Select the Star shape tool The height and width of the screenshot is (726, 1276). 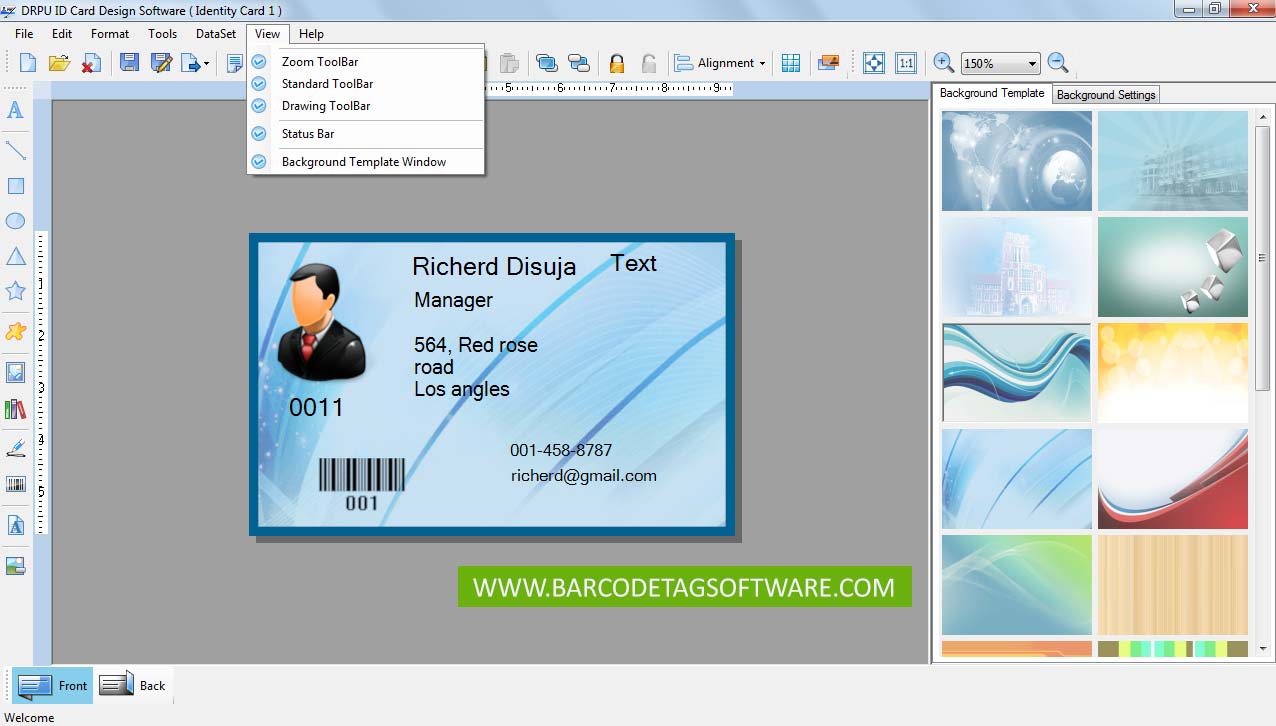tap(15, 291)
